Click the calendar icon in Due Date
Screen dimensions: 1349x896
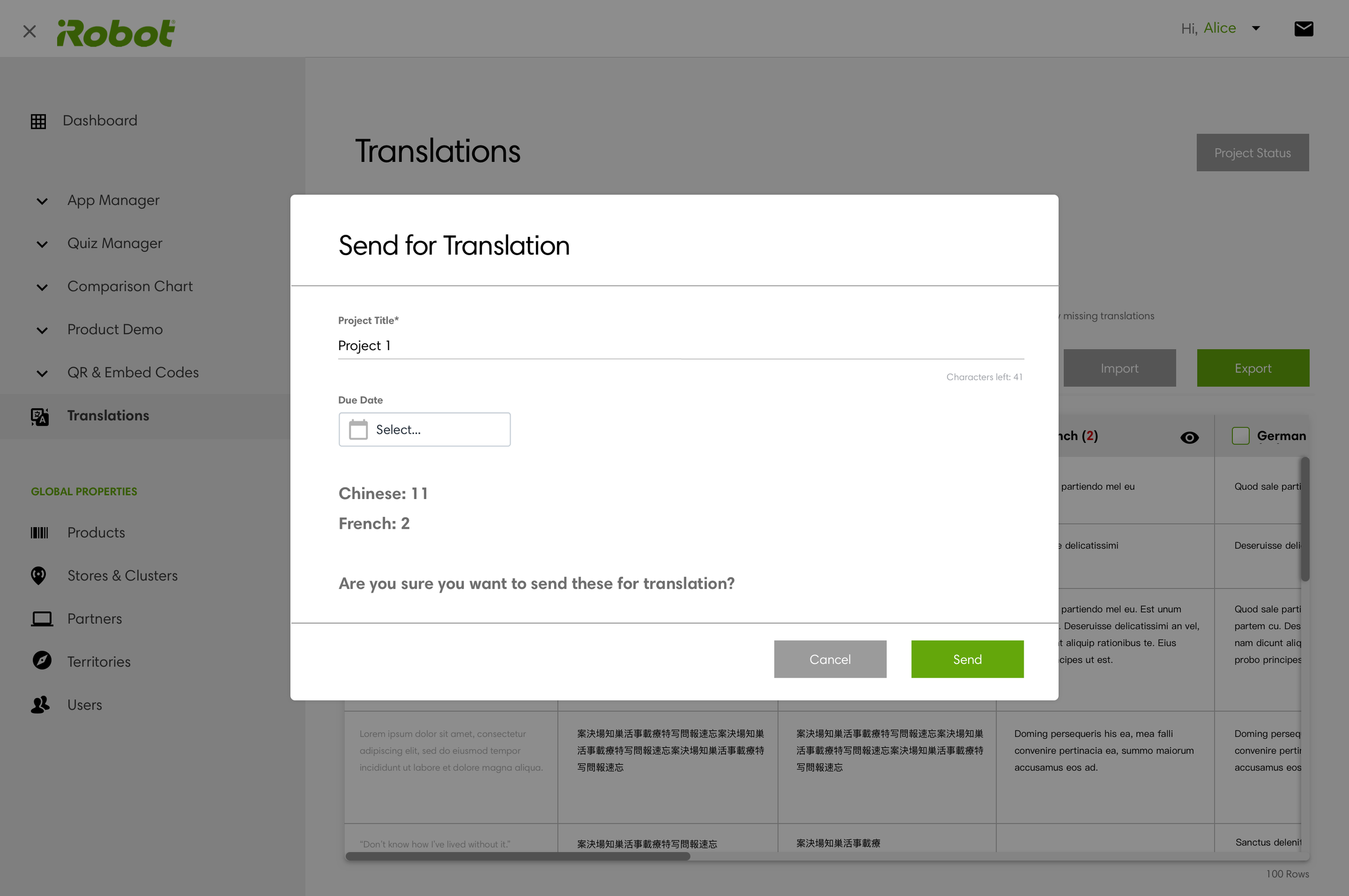click(358, 429)
